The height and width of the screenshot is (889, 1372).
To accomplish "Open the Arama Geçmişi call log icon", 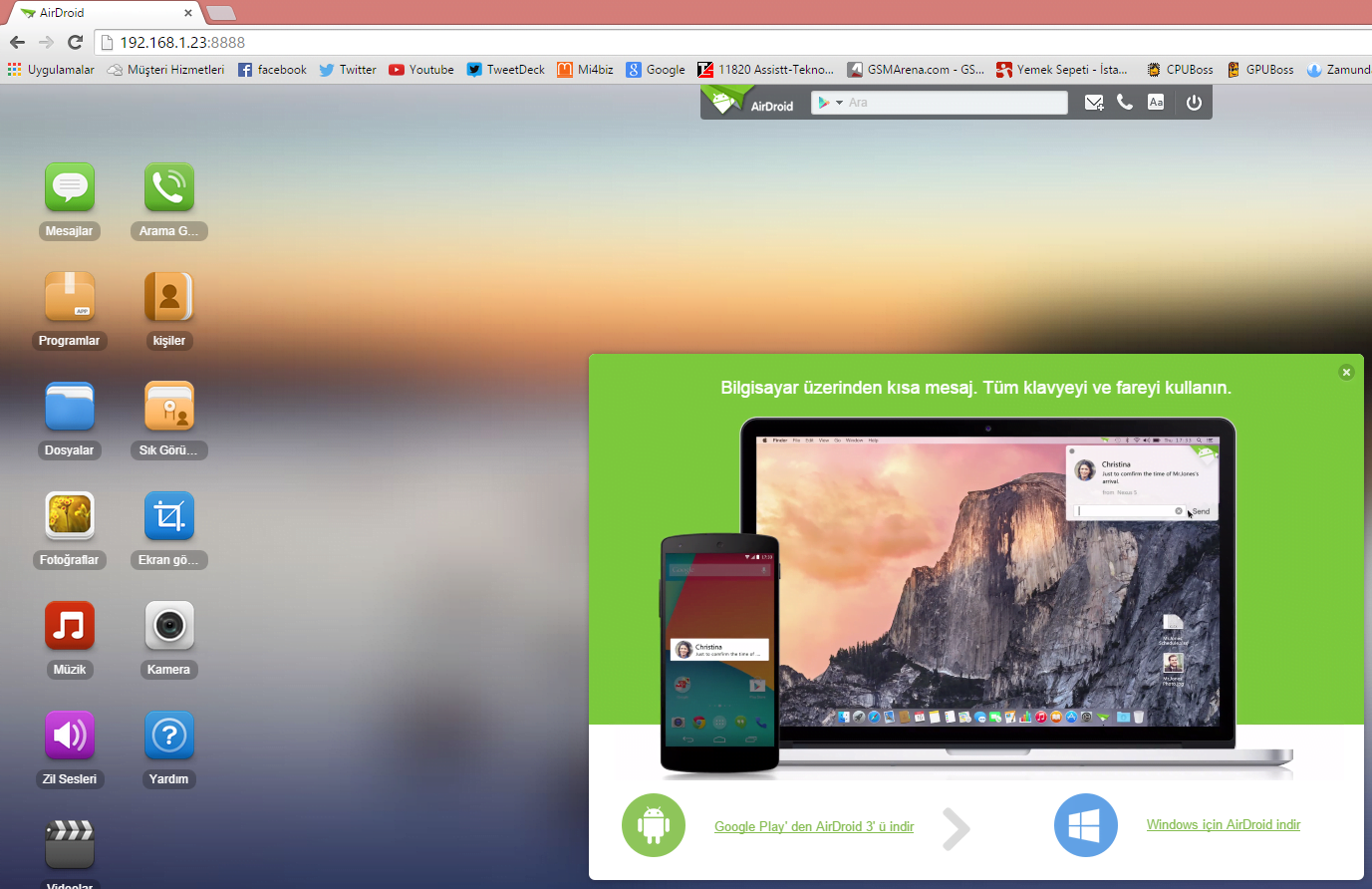I will pyautogui.click(x=169, y=187).
